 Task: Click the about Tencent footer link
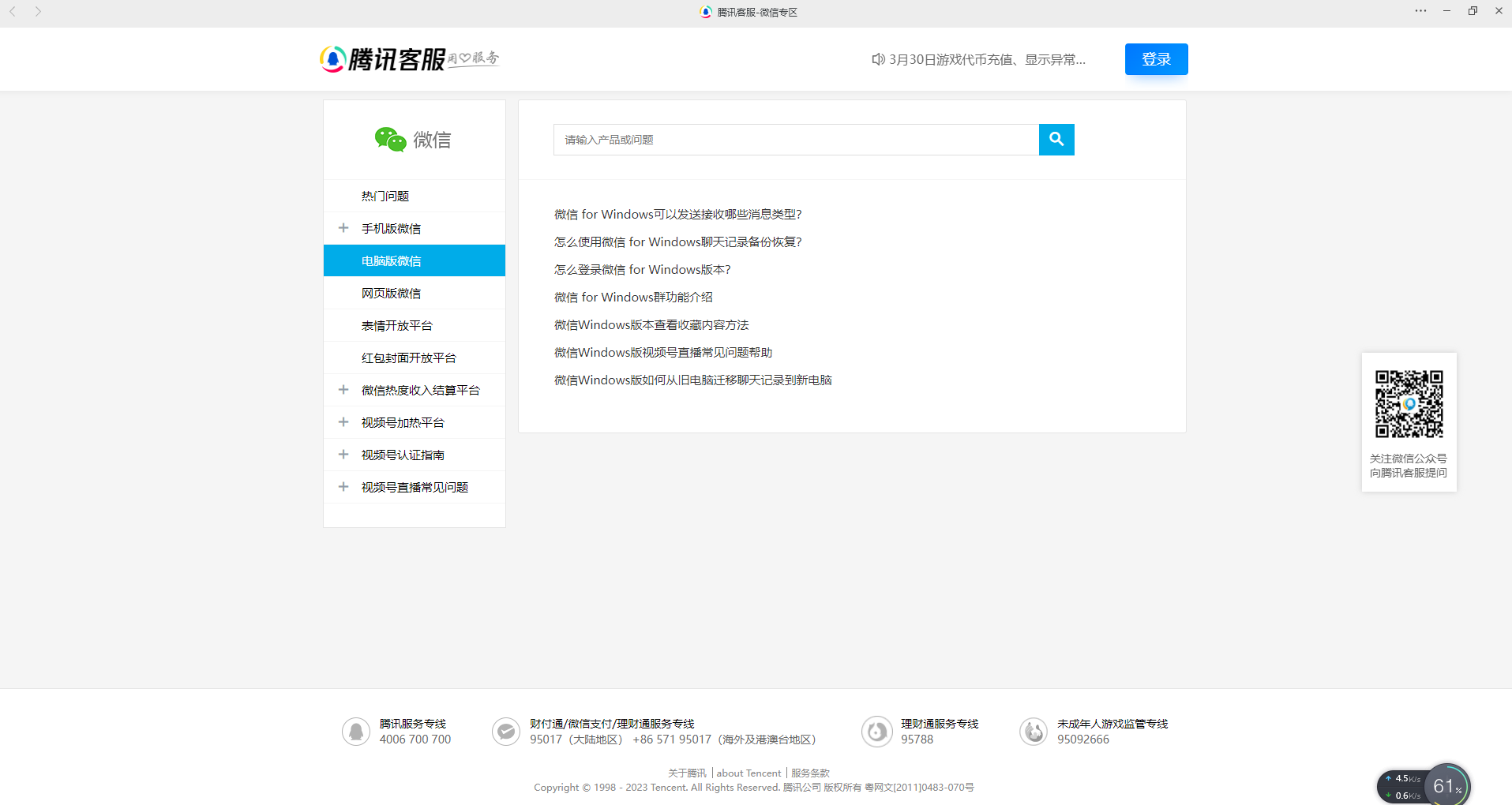pos(748,773)
